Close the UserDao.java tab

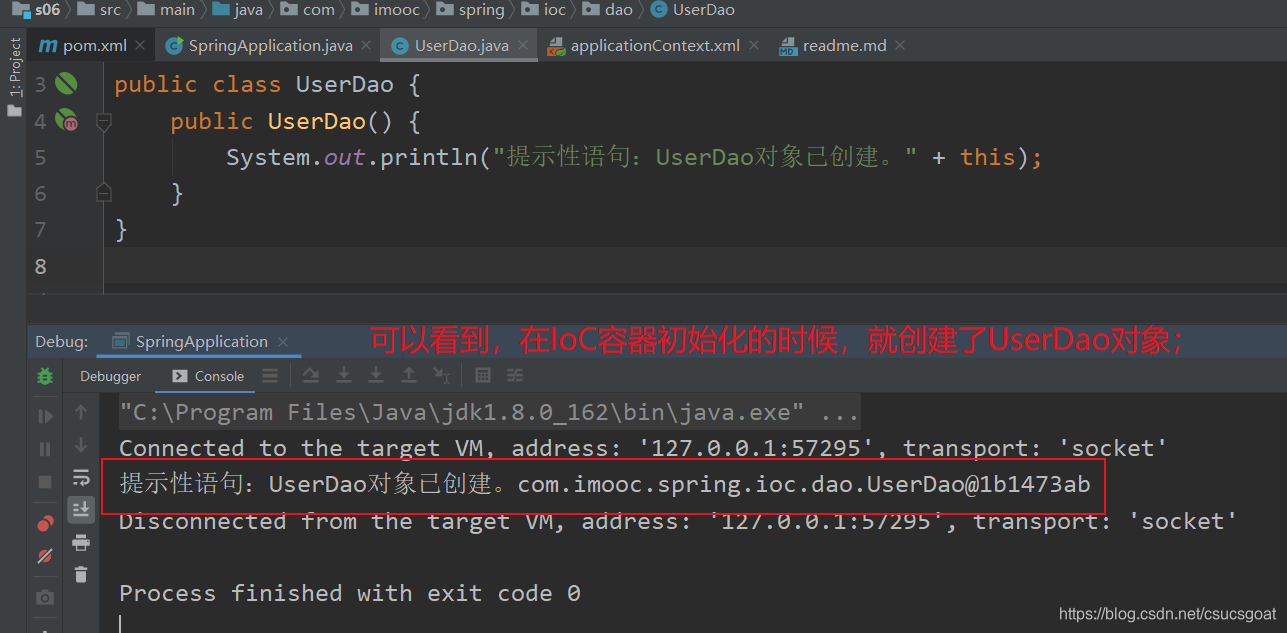[522, 45]
